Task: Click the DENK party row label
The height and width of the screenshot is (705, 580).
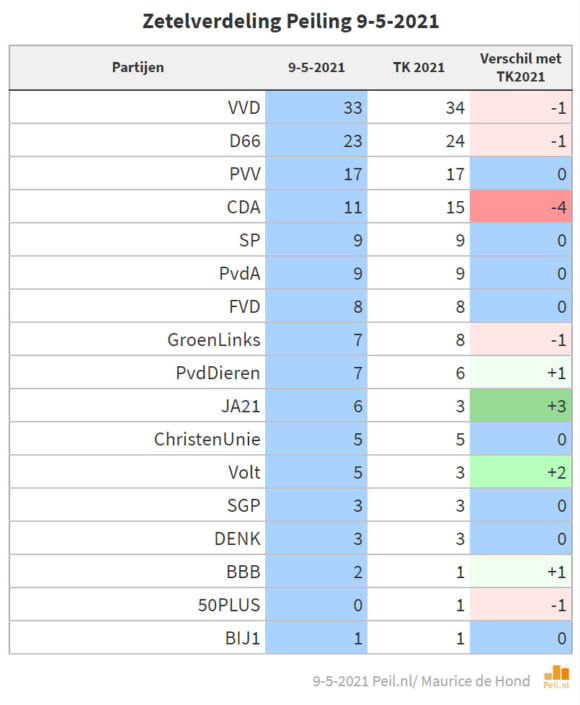Action: click(237, 539)
